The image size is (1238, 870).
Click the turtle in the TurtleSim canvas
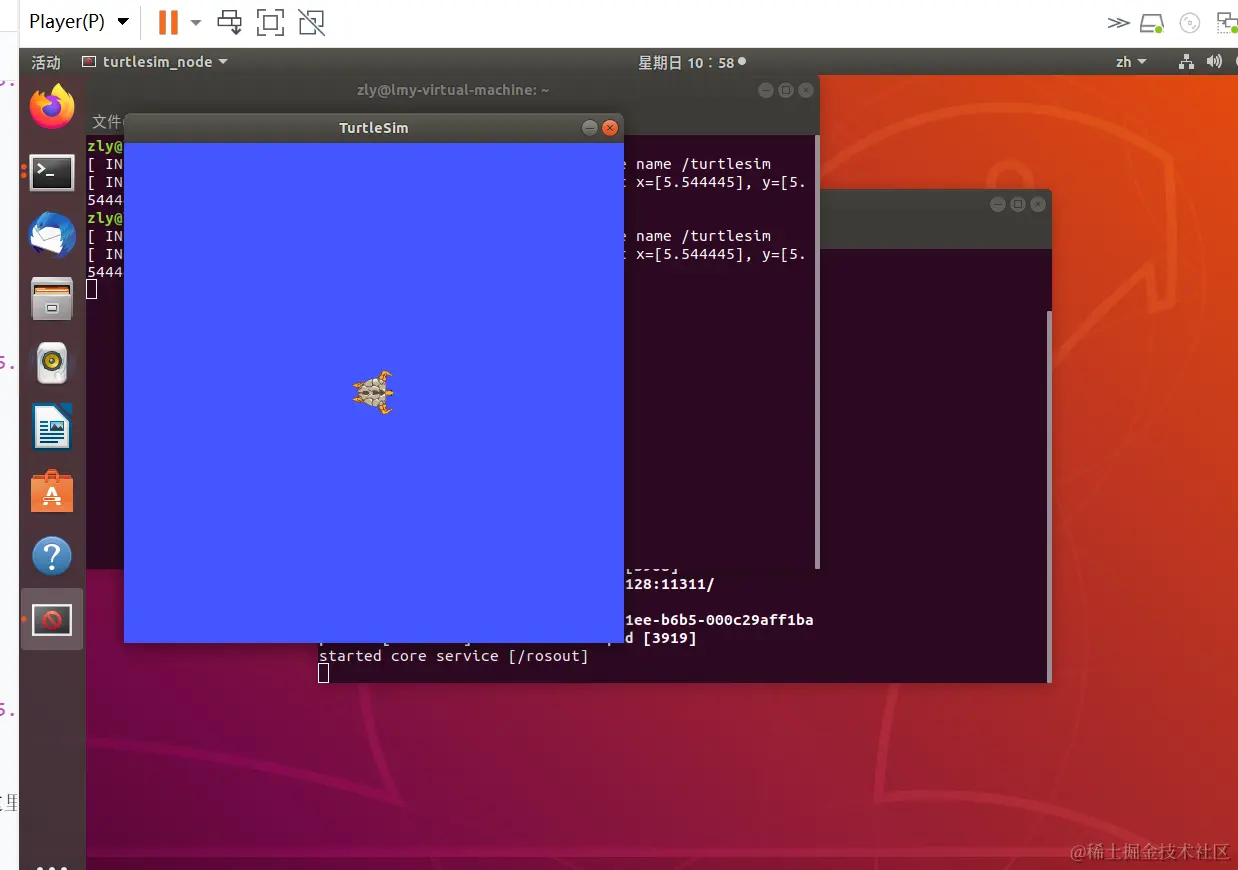tap(374, 392)
